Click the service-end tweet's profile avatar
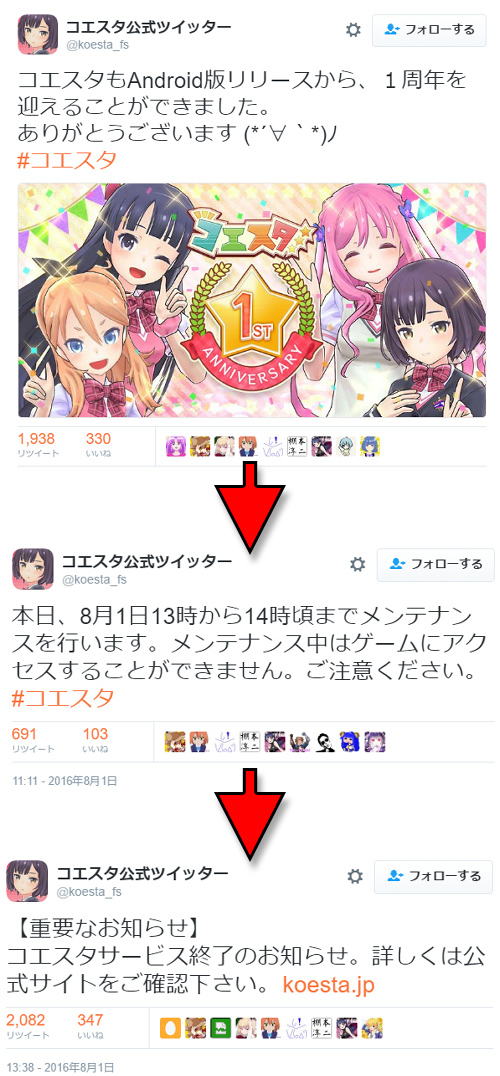Screen dimensions: 500x1076 (27, 881)
